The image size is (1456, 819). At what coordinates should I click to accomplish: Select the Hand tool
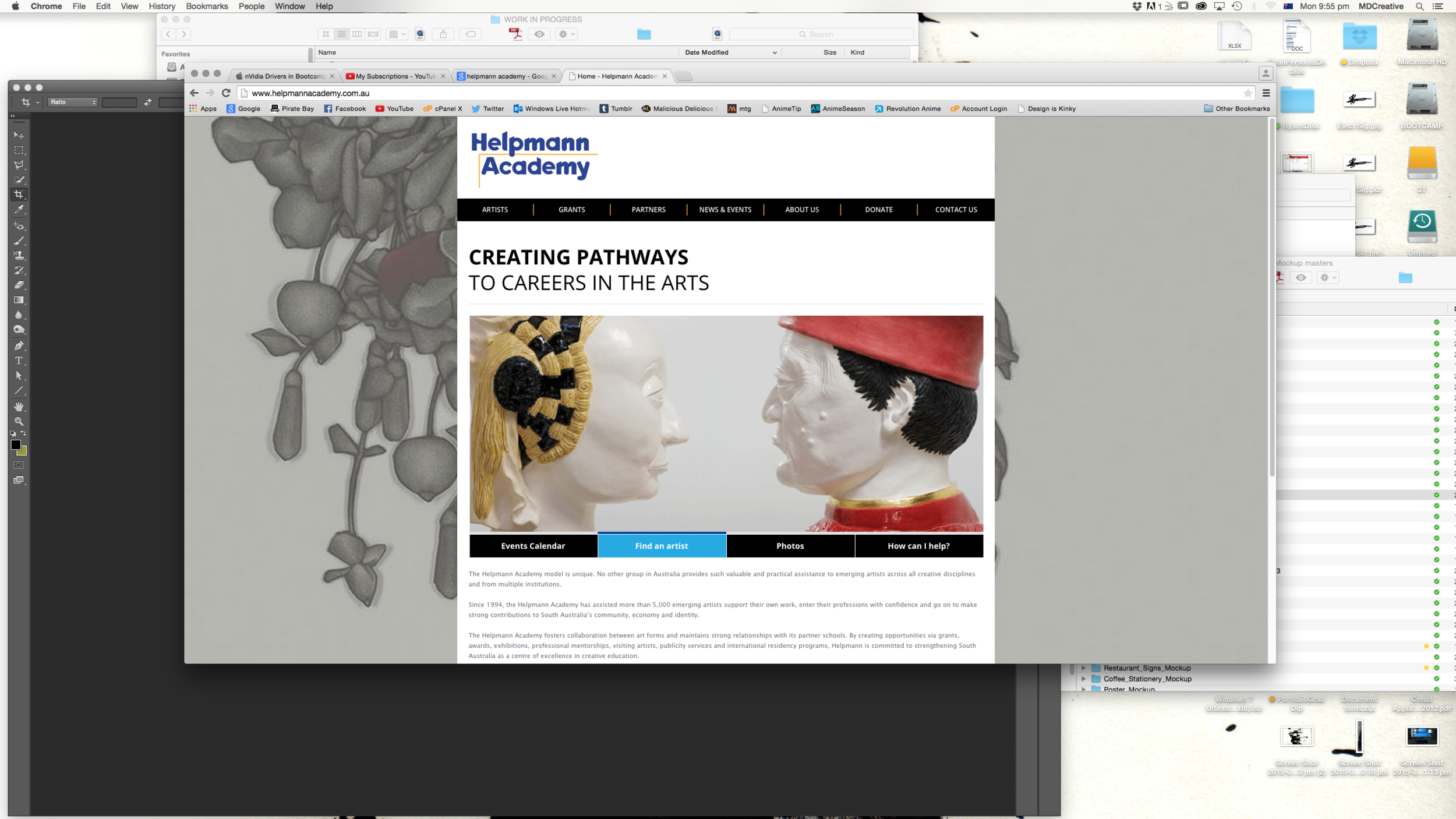pyautogui.click(x=19, y=406)
